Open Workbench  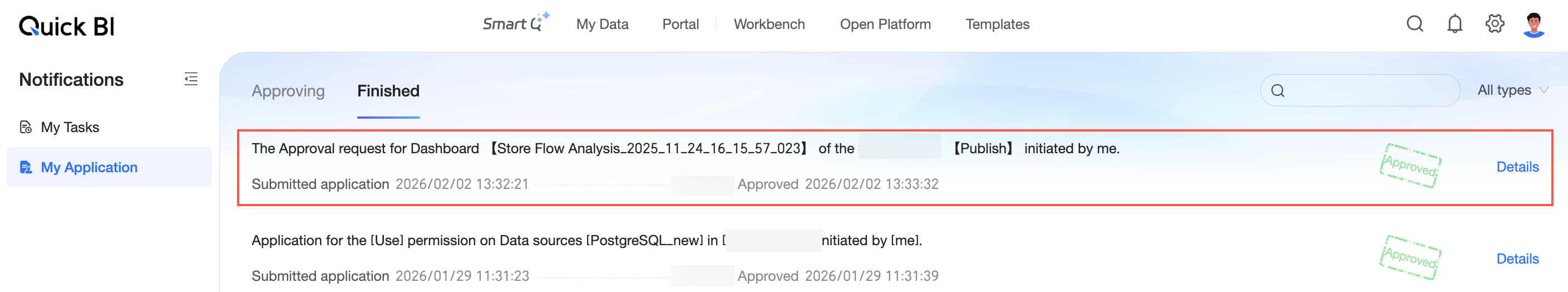click(x=769, y=24)
